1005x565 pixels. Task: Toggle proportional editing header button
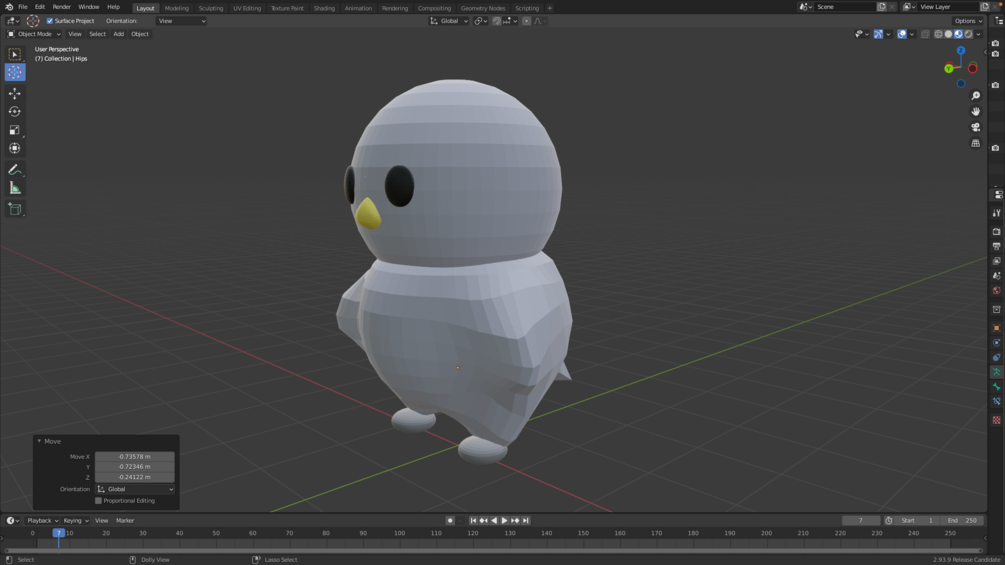point(526,21)
